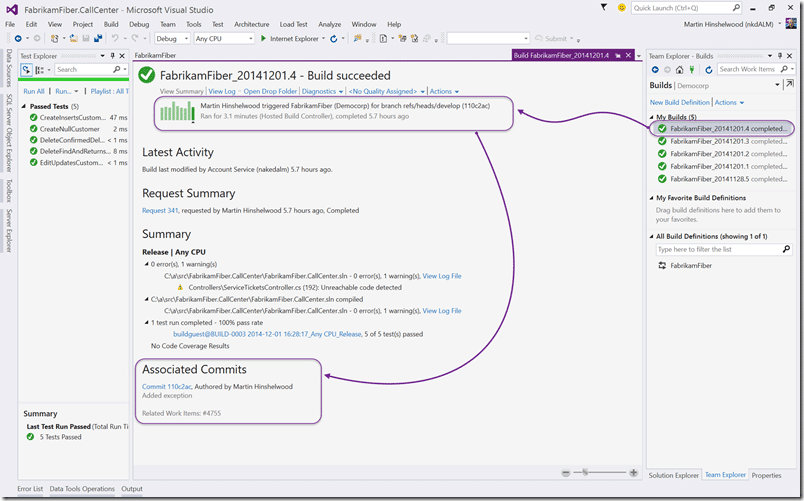Select the FabrikamFiber document tab
This screenshot has width=804, height=501.
155,55
